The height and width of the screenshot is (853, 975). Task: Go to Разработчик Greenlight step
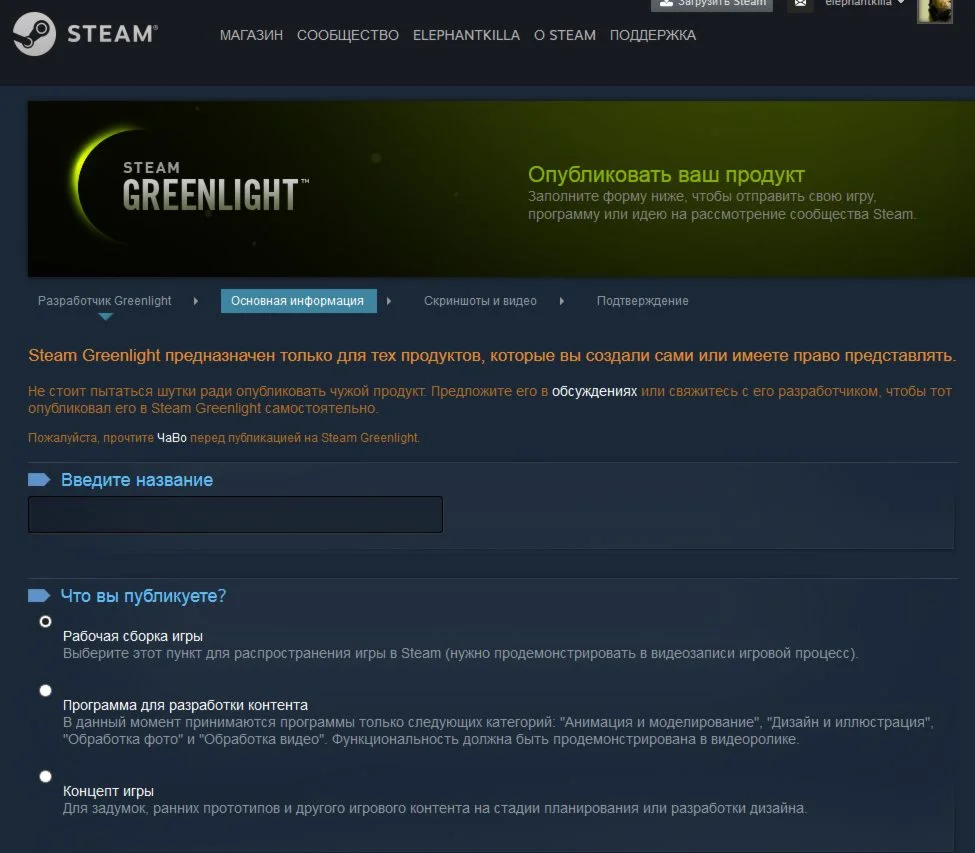104,301
